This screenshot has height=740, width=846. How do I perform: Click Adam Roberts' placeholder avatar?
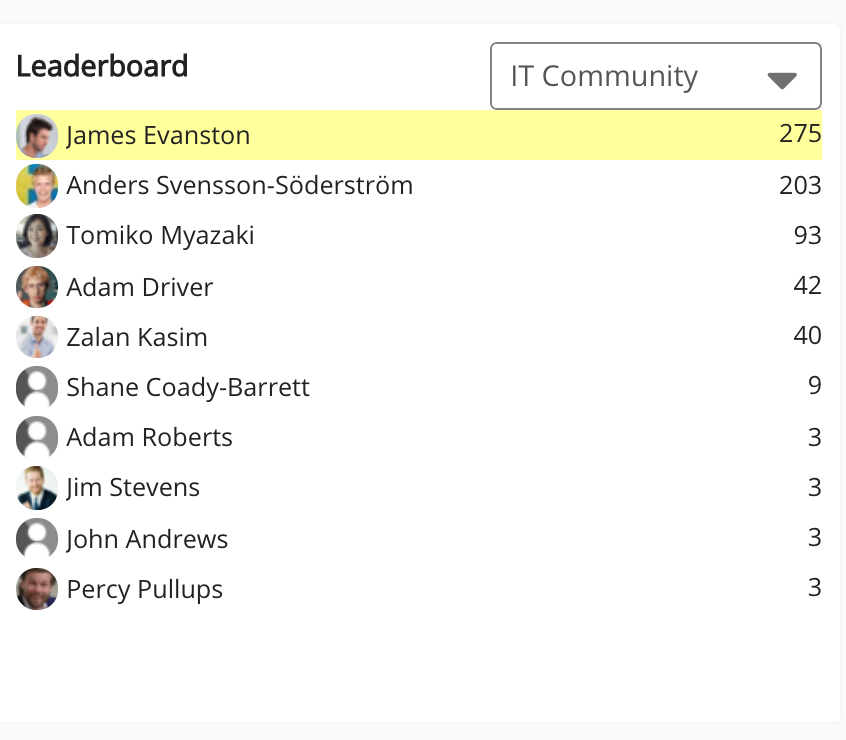tap(37, 438)
